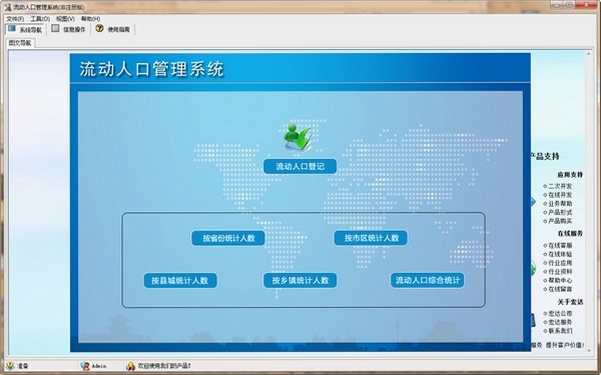
Task: Open the 系统导航 toolbar item
Action: 25,29
